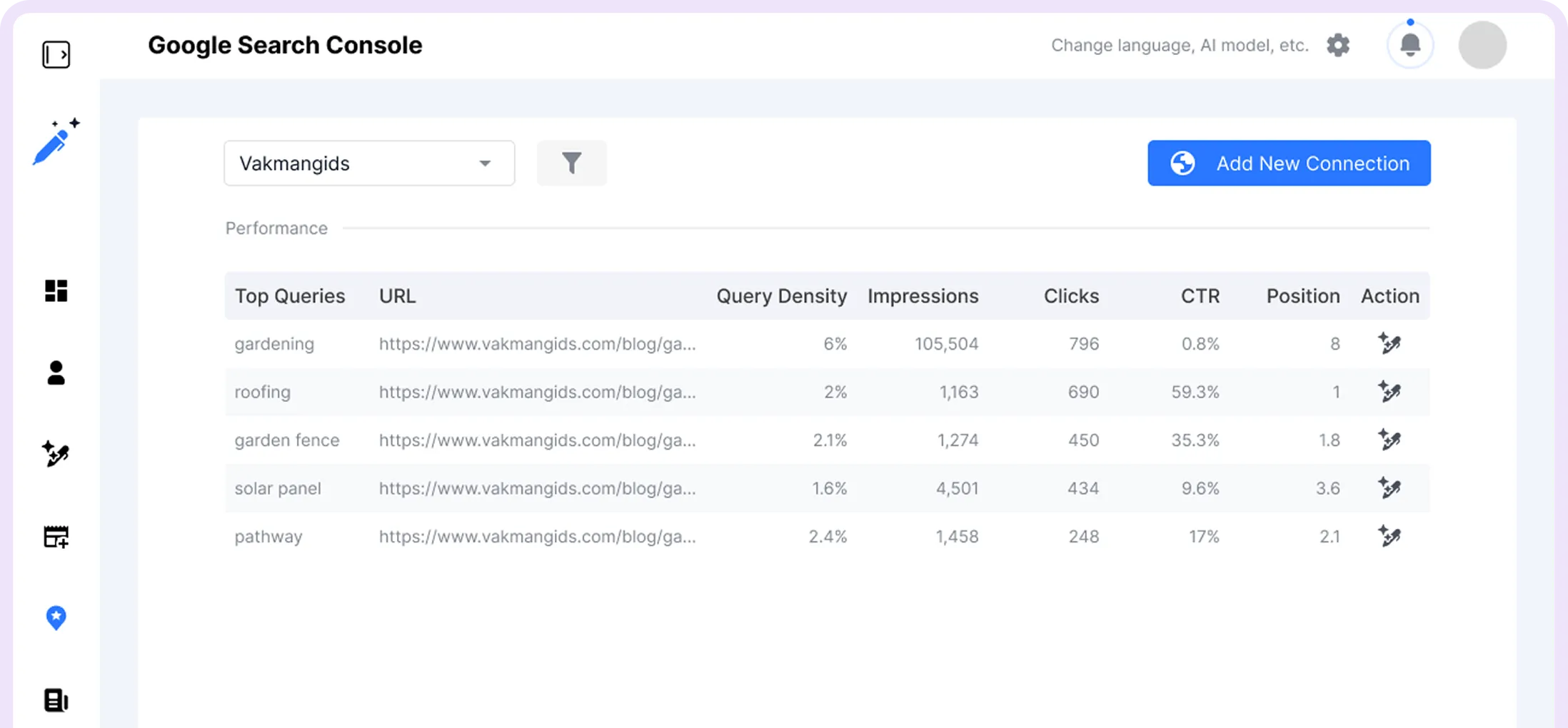Click the filter funnel button

pyautogui.click(x=571, y=163)
